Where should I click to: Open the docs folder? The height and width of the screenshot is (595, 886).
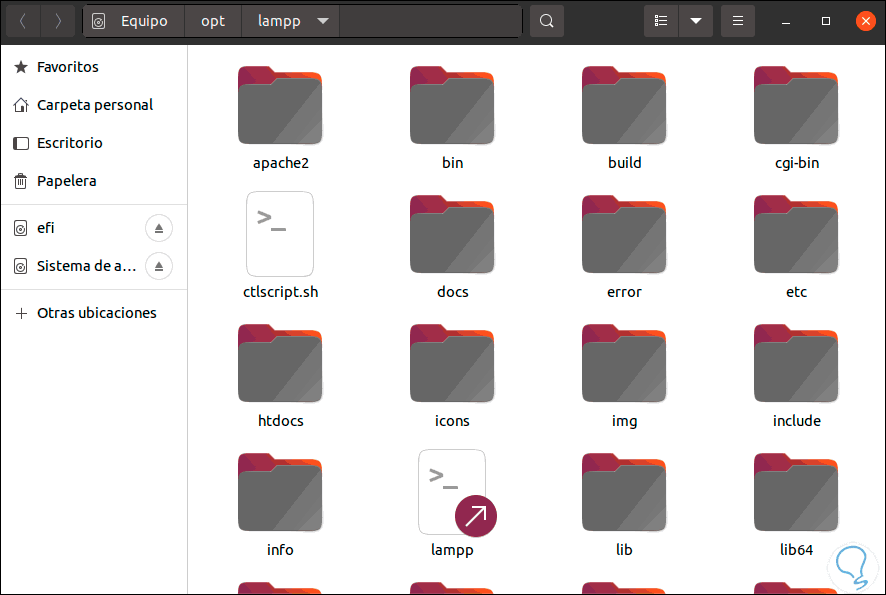(452, 234)
